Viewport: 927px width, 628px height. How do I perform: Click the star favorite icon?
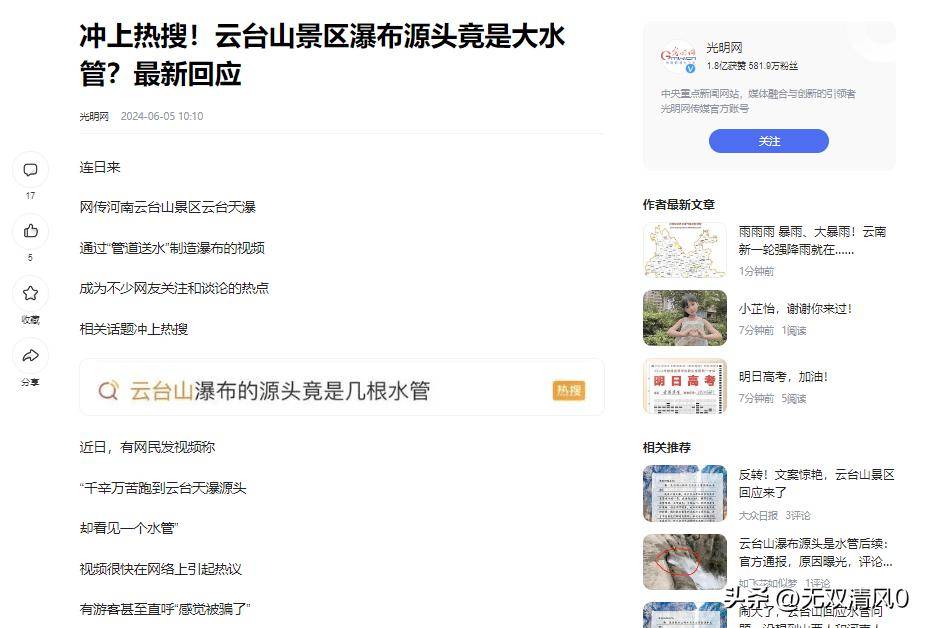coord(30,293)
